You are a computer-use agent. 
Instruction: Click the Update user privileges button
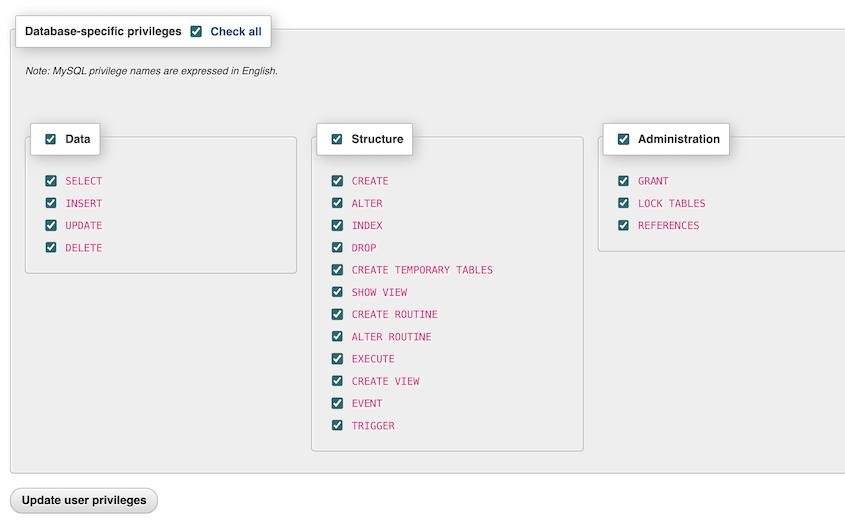tap(84, 501)
